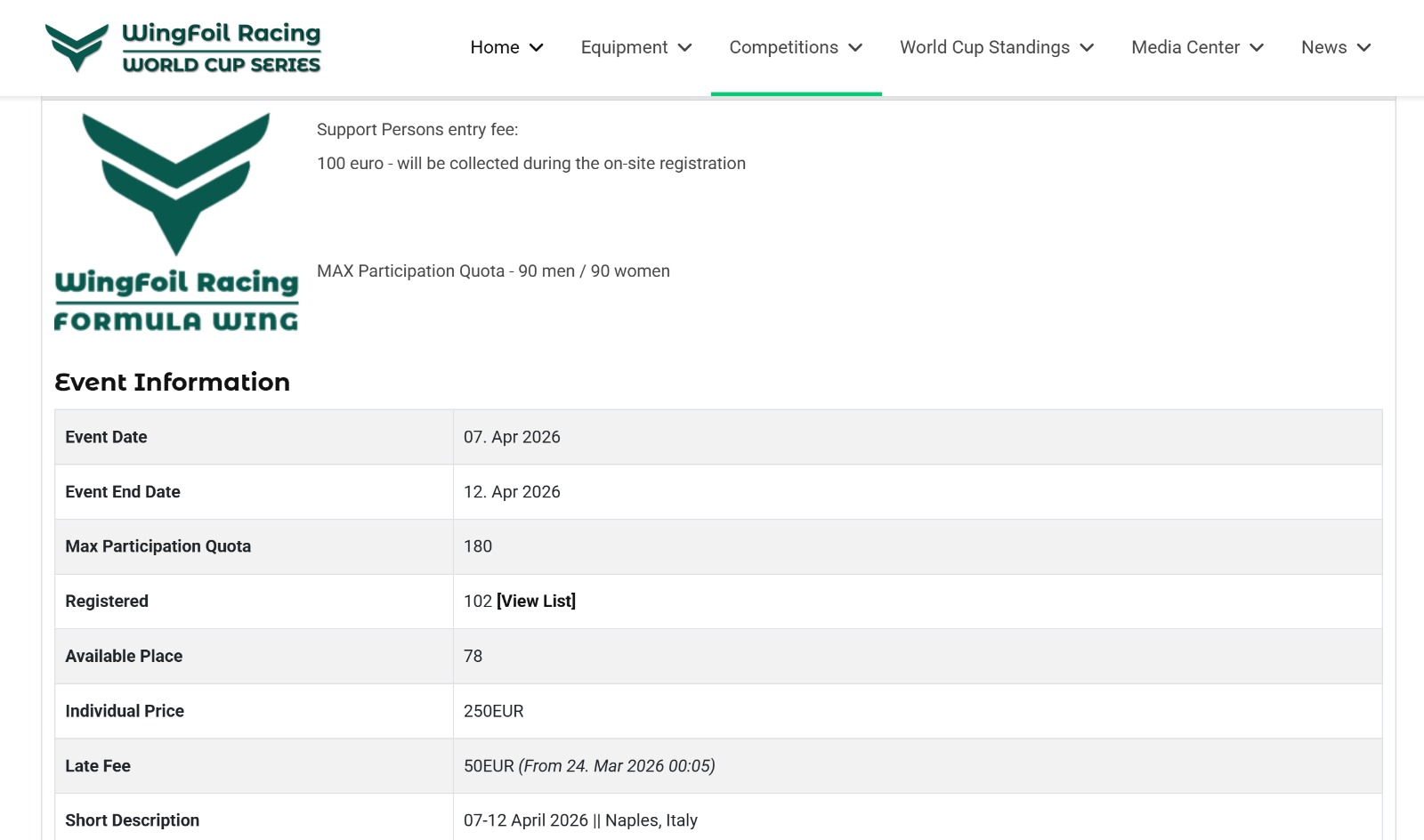Click the large Formula Wing event logo

click(x=176, y=222)
